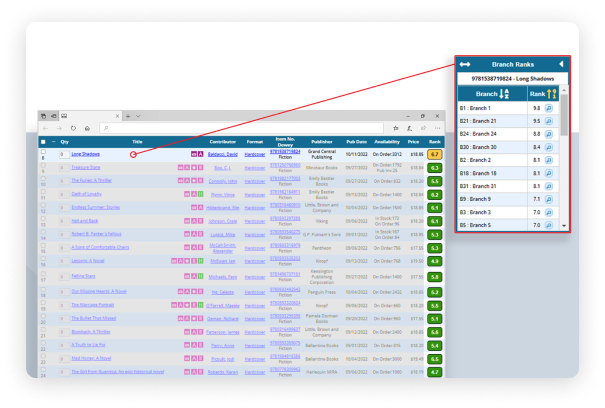Click the magnifier icon for B21 : Branch 21
This screenshot has width=605, height=408.
[x=549, y=121]
